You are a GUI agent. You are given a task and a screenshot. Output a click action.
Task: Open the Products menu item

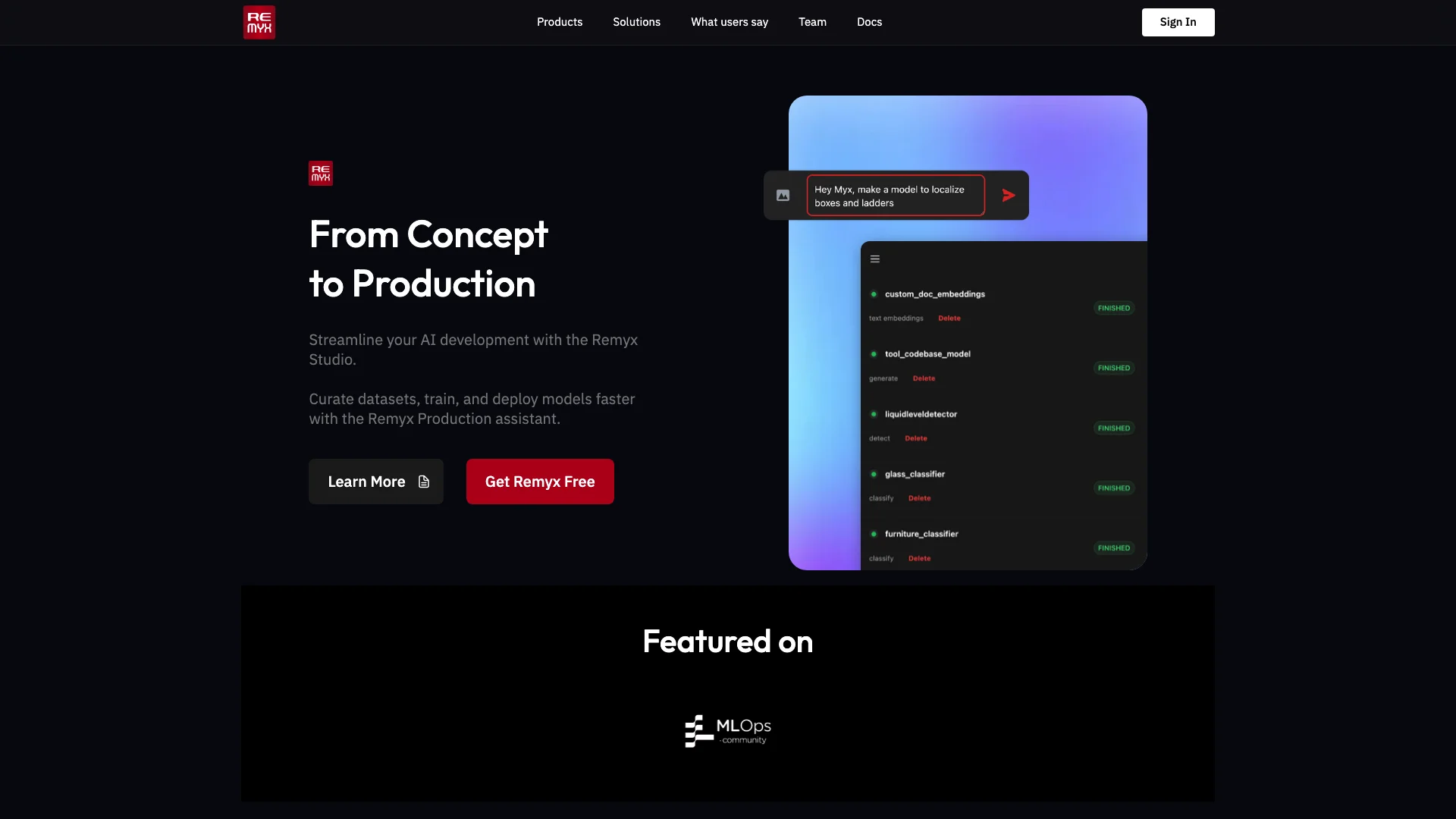tap(559, 22)
